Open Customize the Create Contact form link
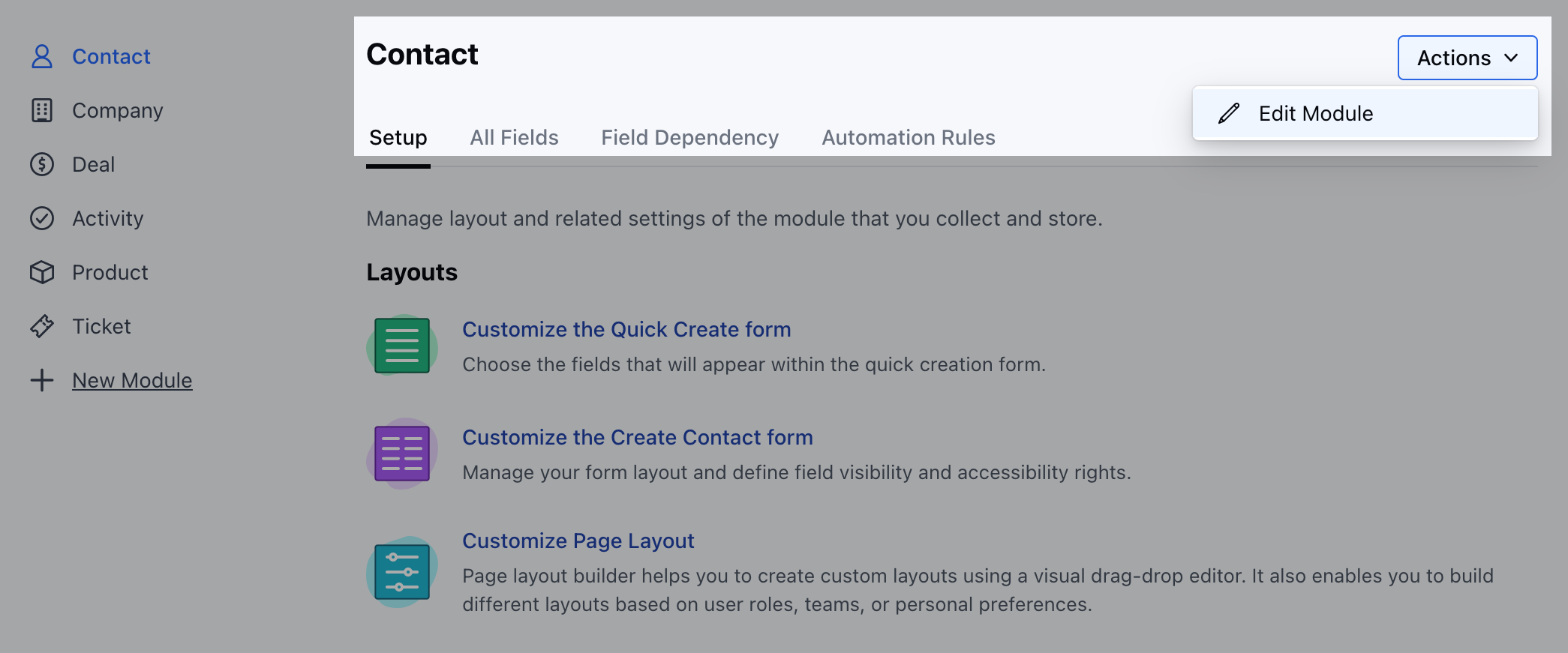Image resolution: width=1568 pixels, height=653 pixels. [638, 438]
